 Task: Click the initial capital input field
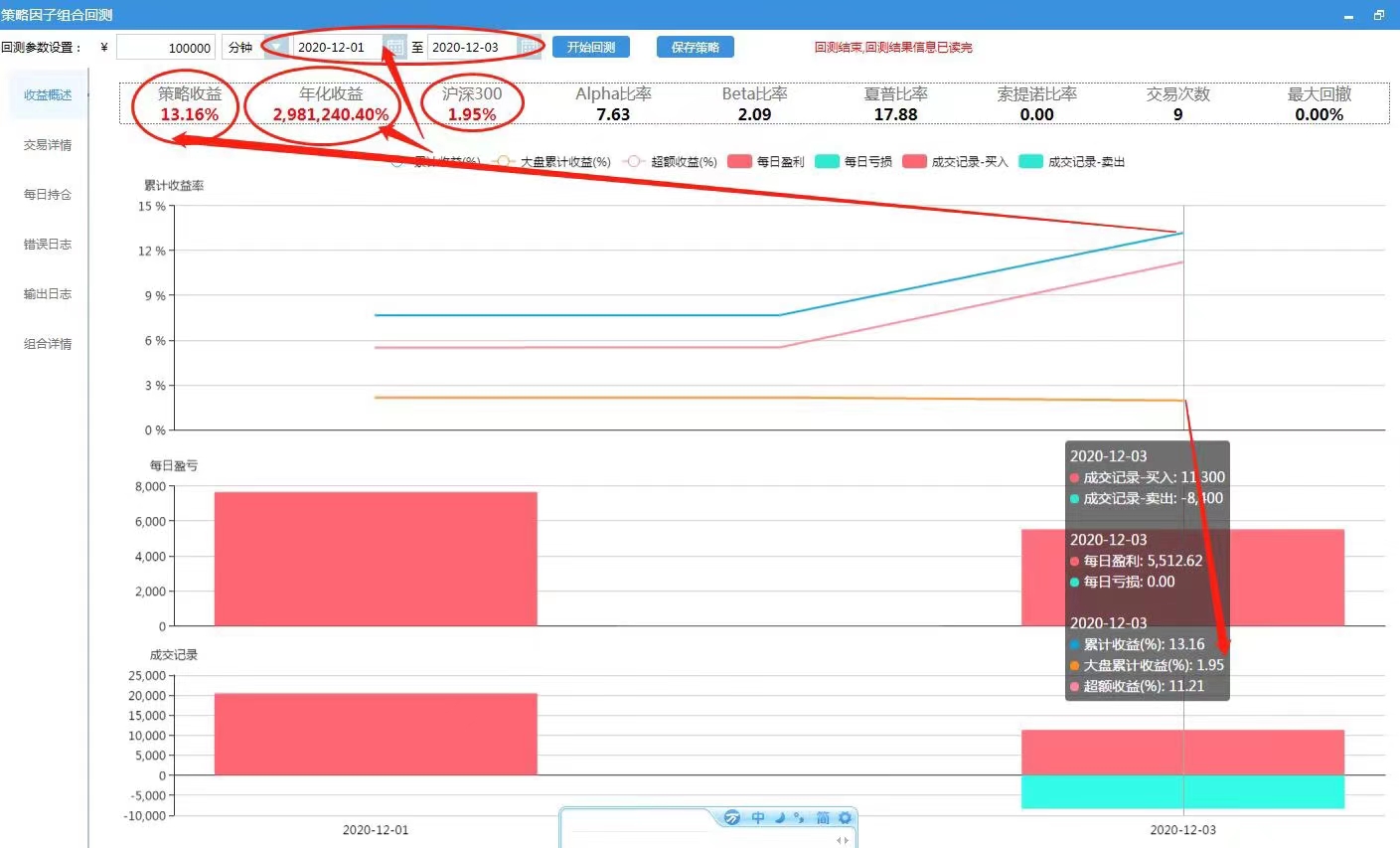tap(165, 47)
